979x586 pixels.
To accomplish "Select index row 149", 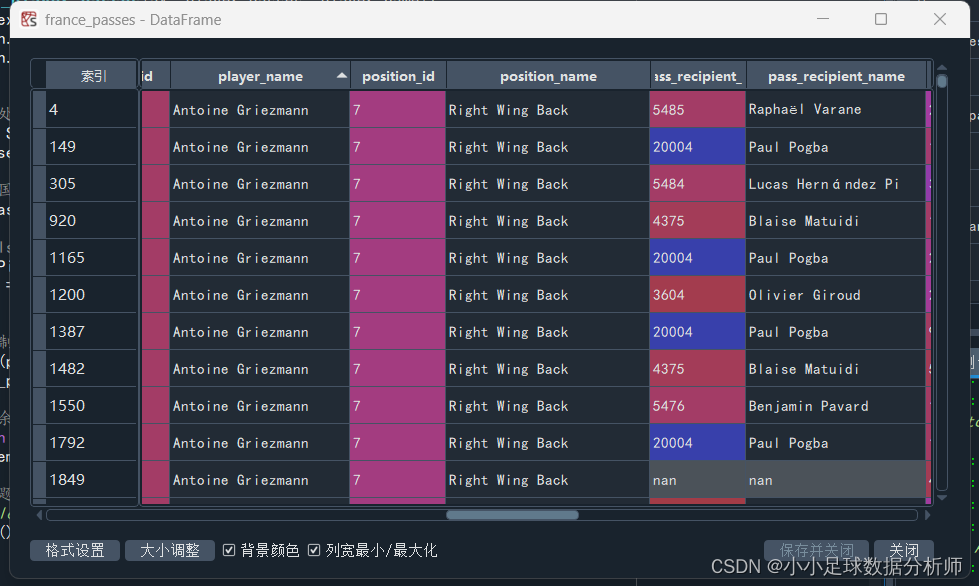I will (x=92, y=147).
